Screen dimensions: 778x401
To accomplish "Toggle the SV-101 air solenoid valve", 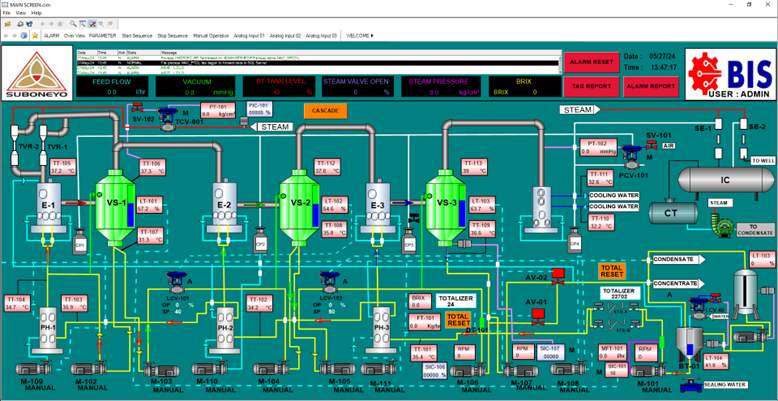I will [656, 147].
